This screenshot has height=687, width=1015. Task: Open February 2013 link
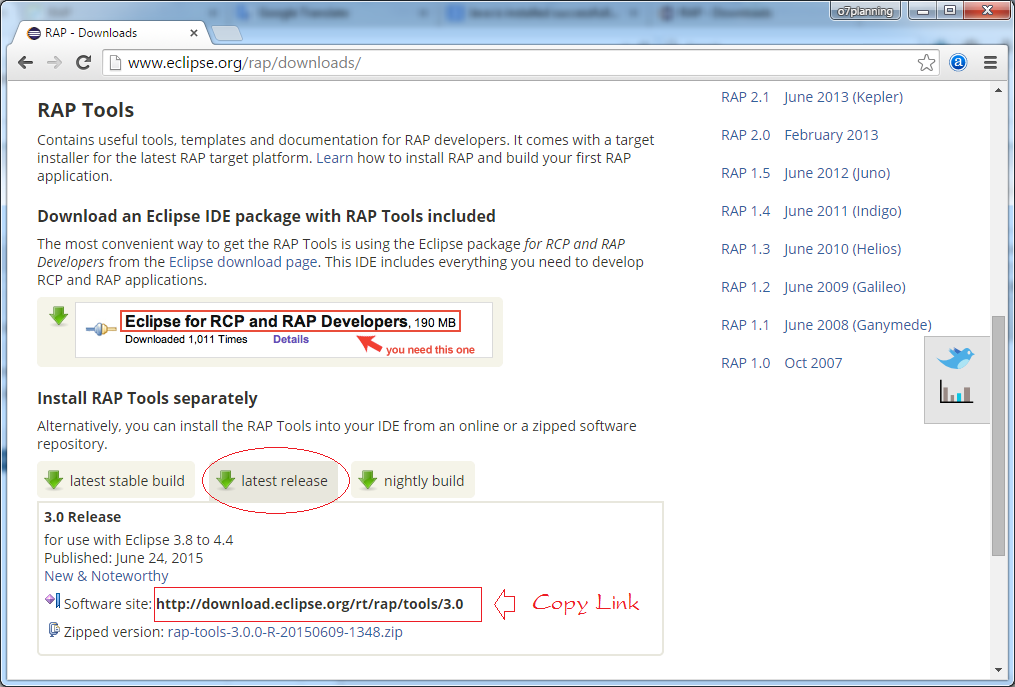point(831,135)
